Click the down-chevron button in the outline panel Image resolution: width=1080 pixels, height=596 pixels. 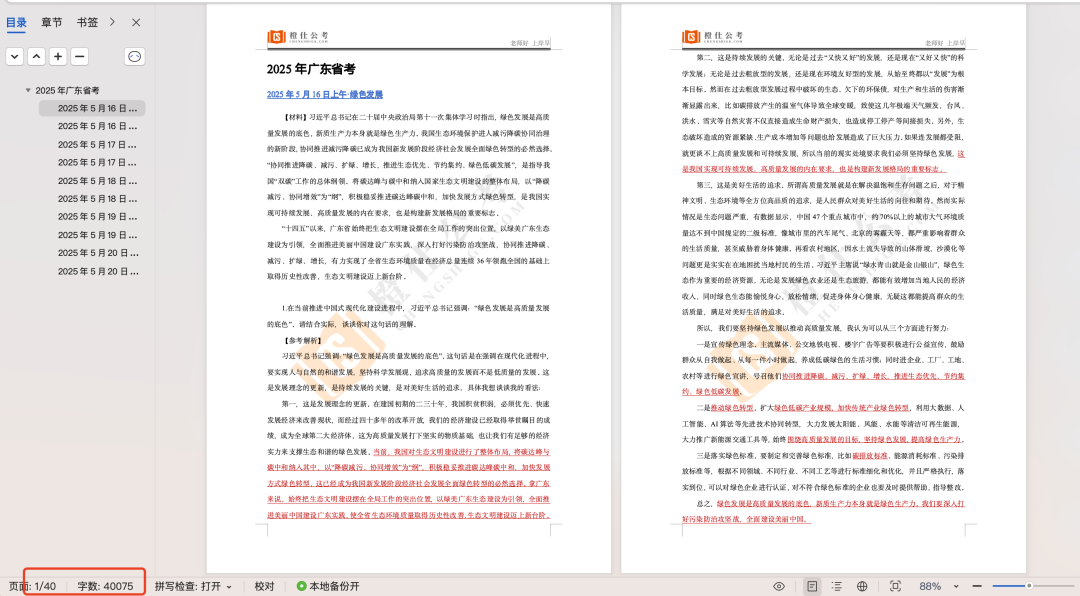pos(15,57)
